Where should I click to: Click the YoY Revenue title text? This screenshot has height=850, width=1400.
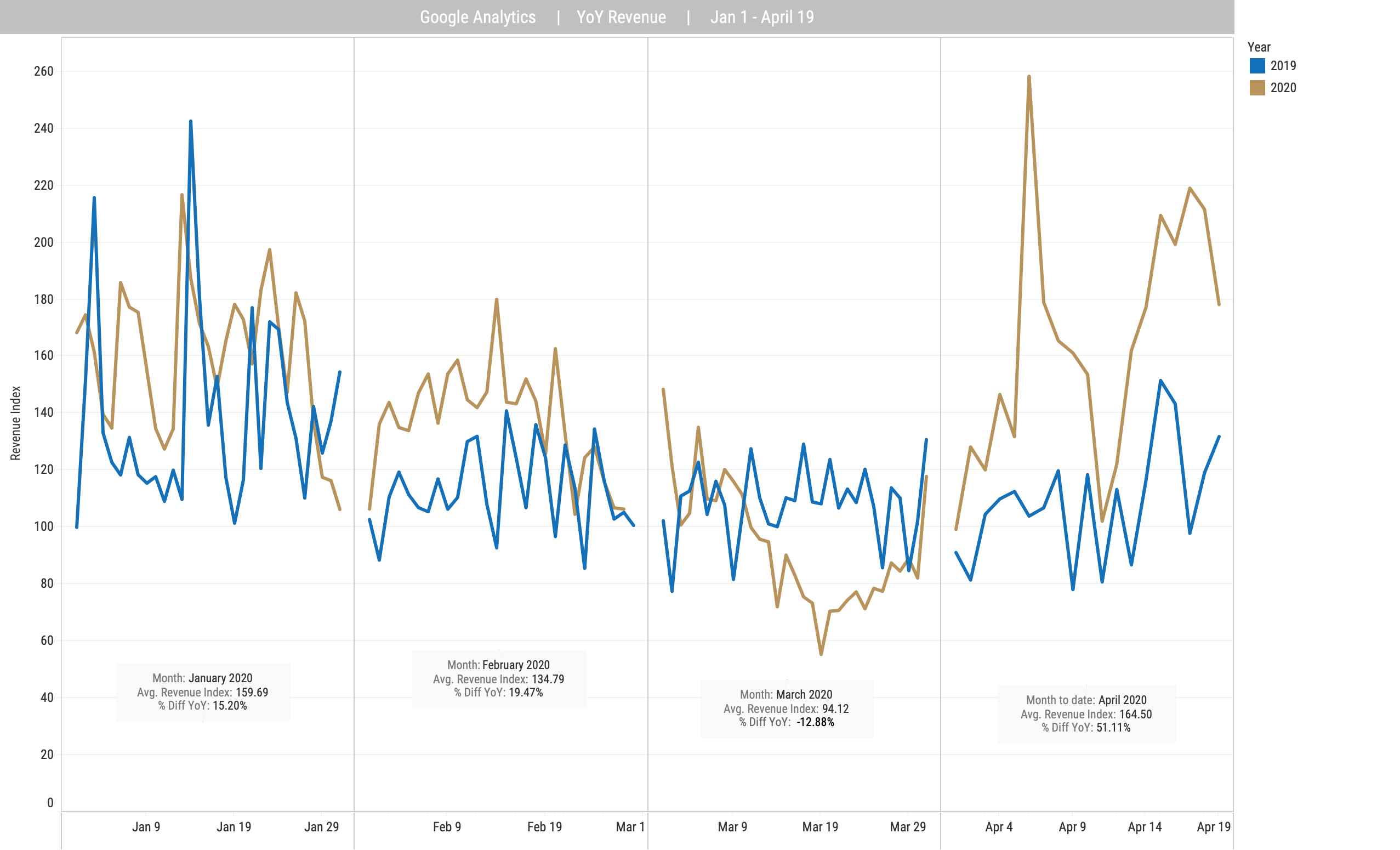point(621,17)
